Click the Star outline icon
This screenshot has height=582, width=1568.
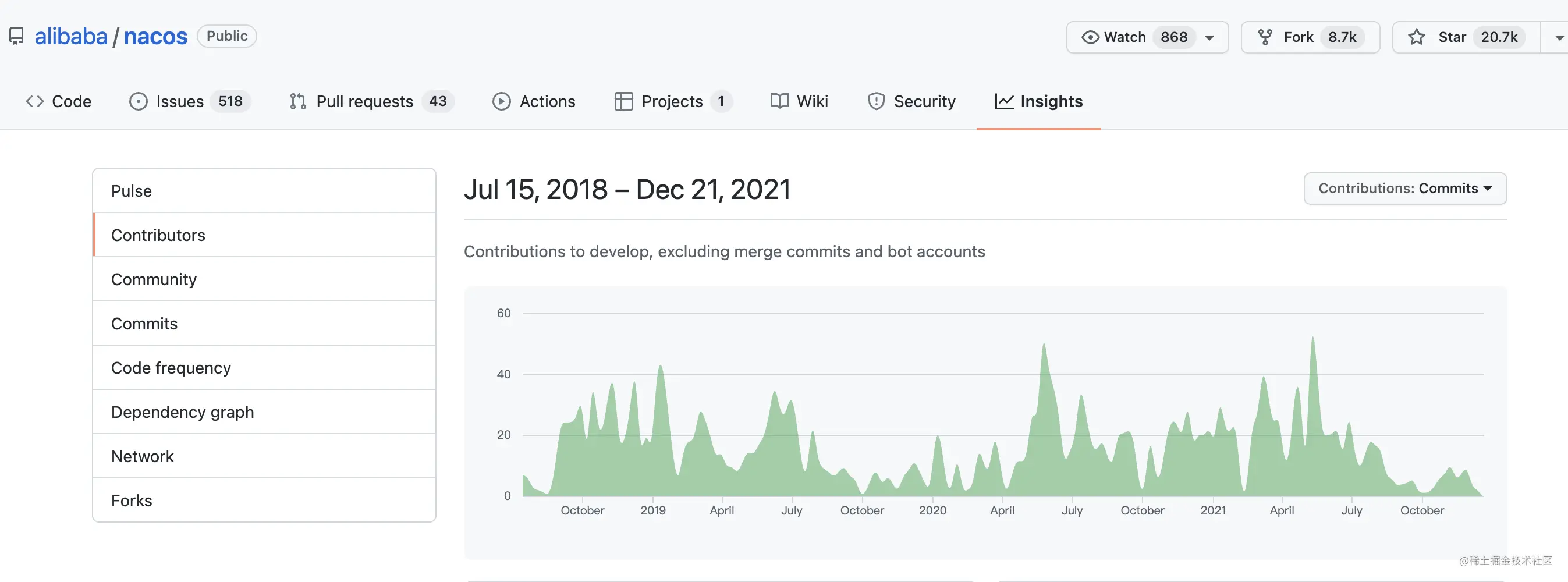point(1417,37)
